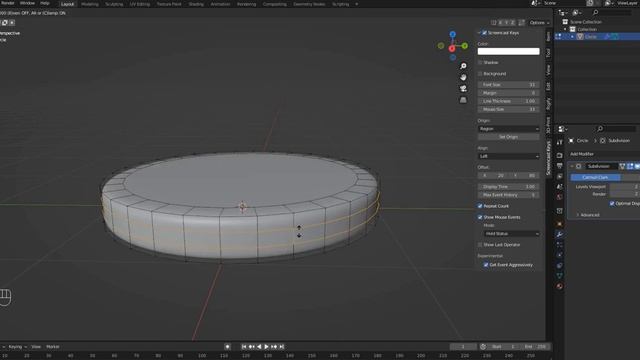Open the Modifiers wrench properties tab
Image resolution: width=640 pixels, height=360 pixels.
click(560, 234)
